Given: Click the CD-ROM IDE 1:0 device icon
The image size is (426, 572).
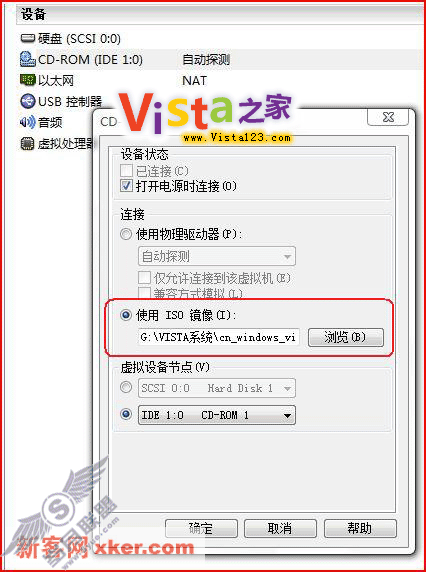Looking at the screenshot, I should tap(28, 59).
